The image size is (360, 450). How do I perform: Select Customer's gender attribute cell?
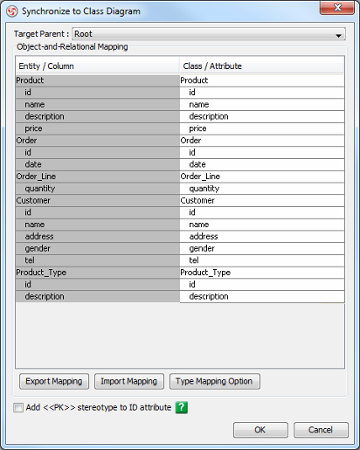coord(262,249)
